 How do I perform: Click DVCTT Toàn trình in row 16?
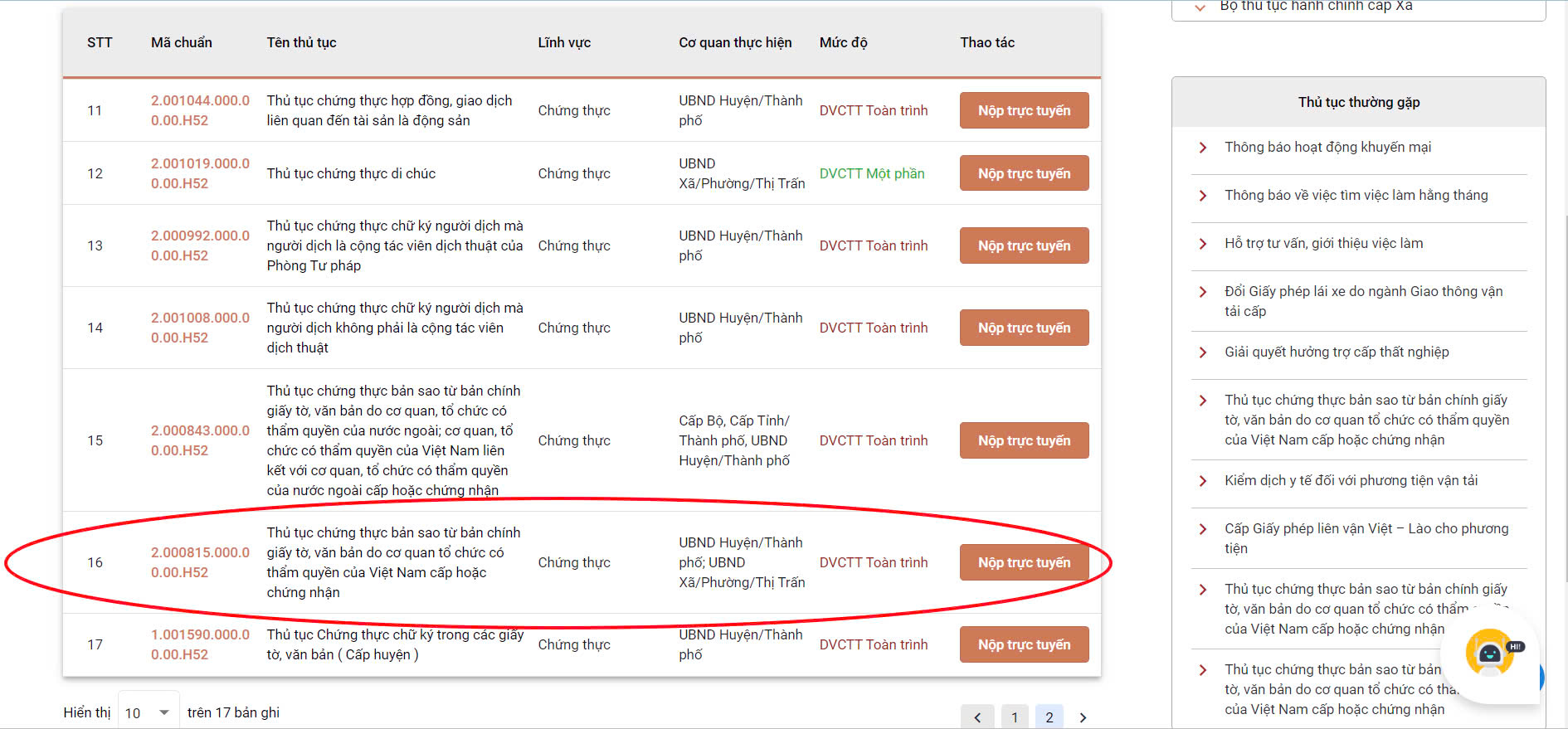click(x=874, y=562)
